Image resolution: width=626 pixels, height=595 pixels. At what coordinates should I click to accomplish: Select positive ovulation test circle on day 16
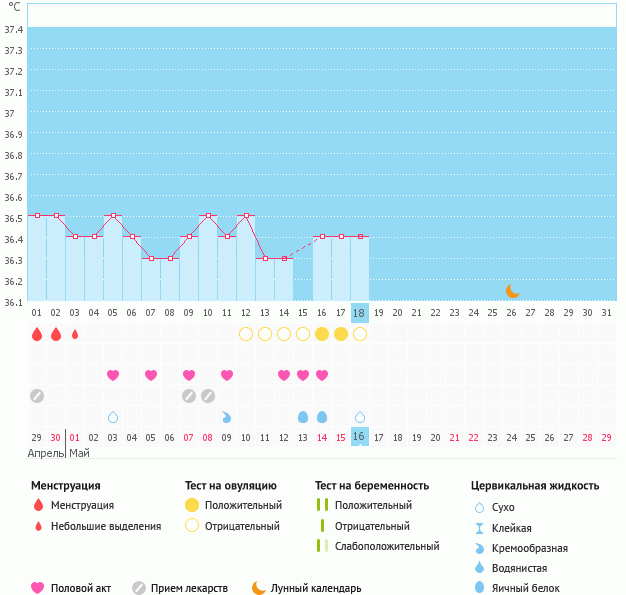(x=322, y=334)
